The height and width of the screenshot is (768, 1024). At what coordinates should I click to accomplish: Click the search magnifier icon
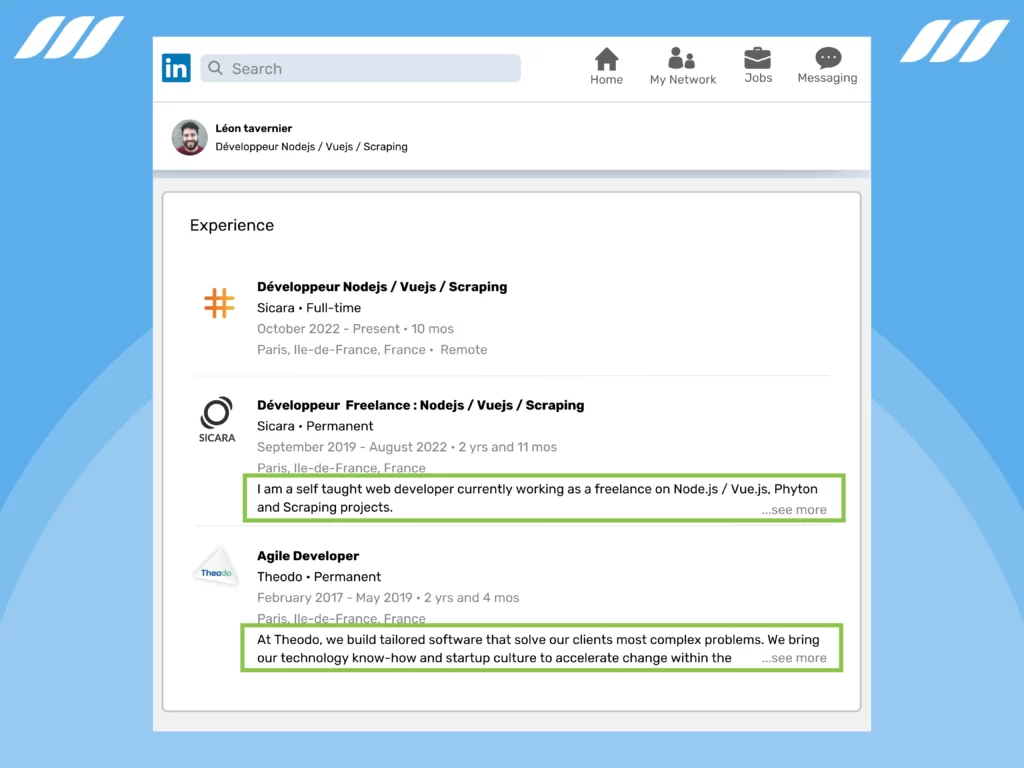pyautogui.click(x=215, y=68)
